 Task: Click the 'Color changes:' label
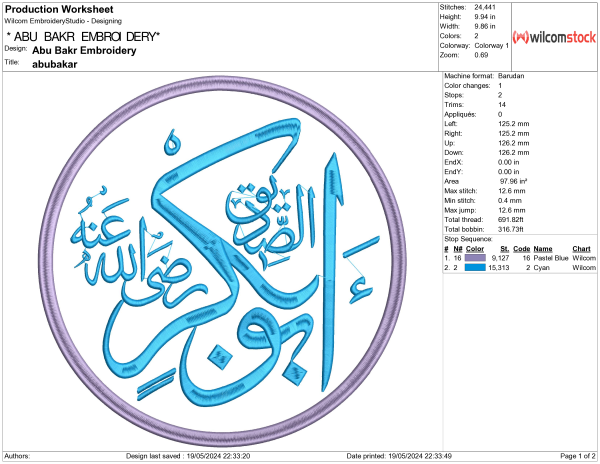(467, 86)
